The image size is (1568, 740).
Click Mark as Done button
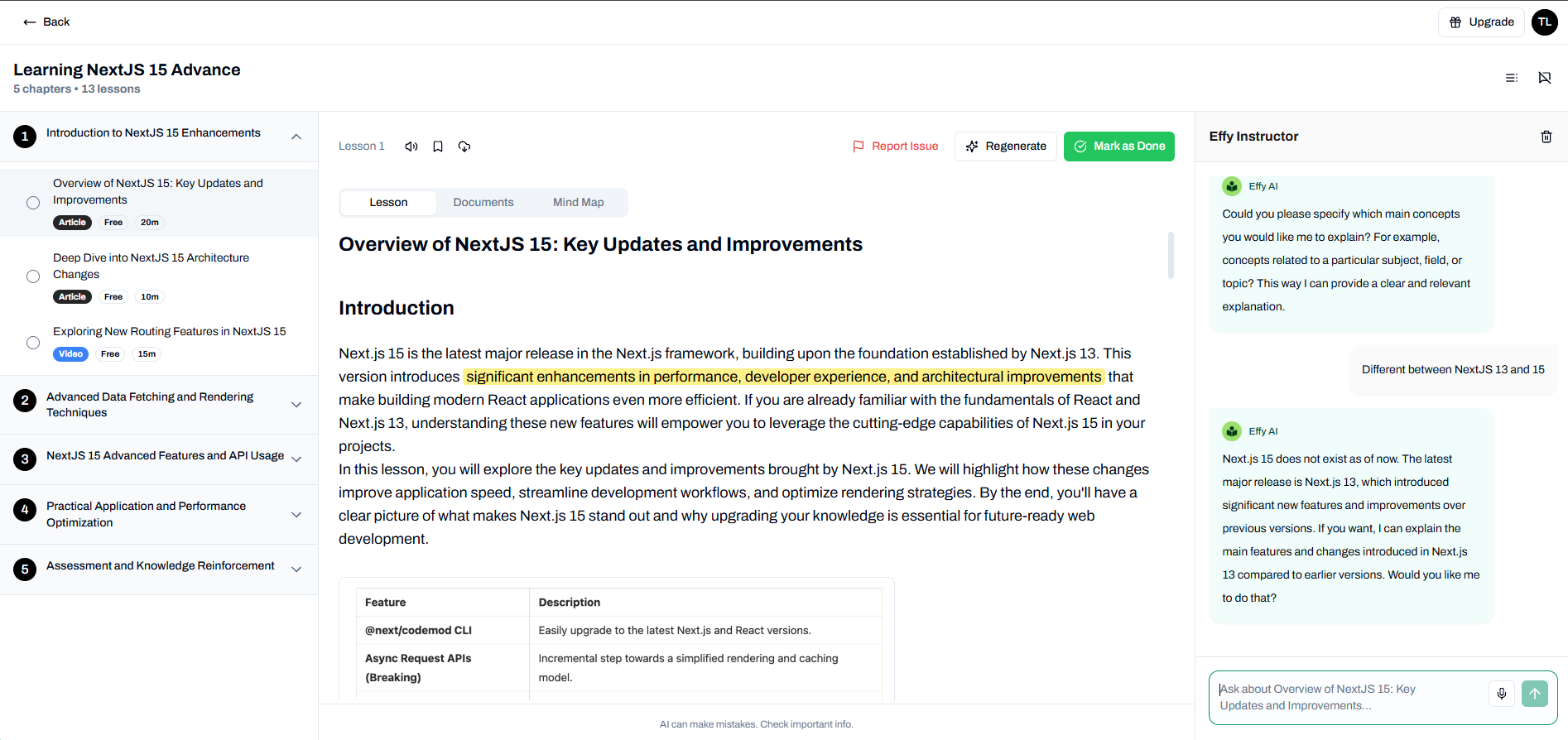pyautogui.click(x=1119, y=147)
